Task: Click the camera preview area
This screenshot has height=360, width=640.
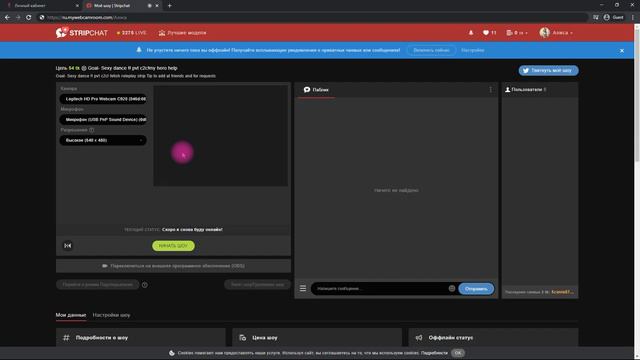Action: pyautogui.click(x=220, y=136)
